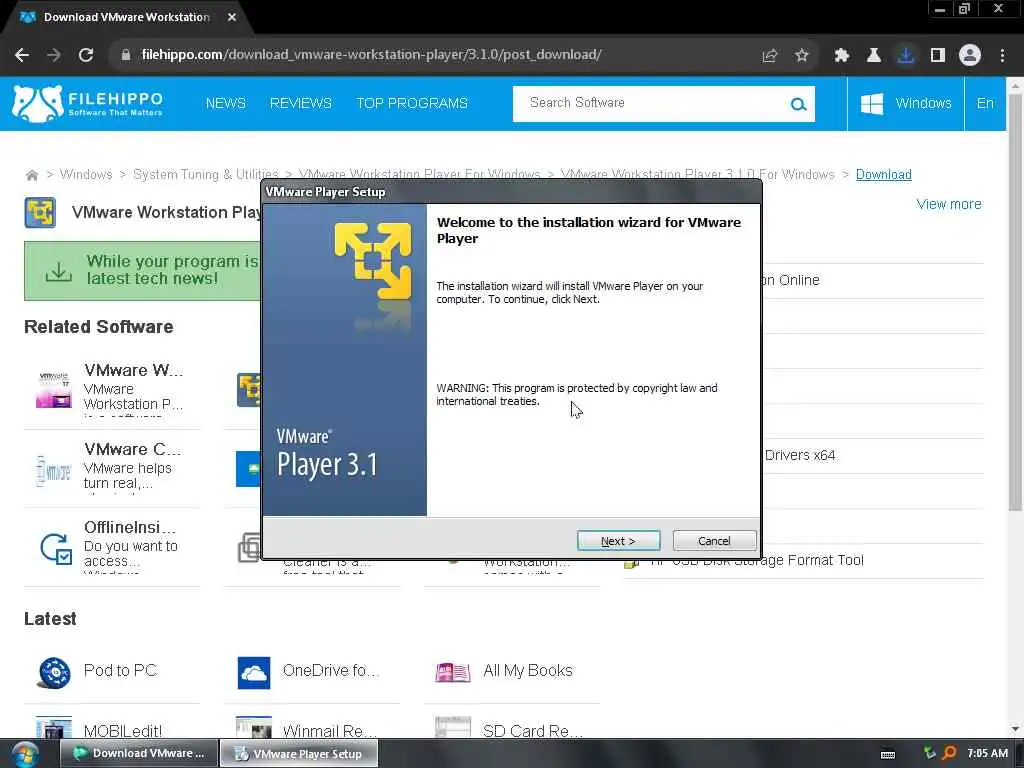Open Winmail Re... entry in Latest
Viewport: 1024px width, 768px height.
[x=329, y=731]
